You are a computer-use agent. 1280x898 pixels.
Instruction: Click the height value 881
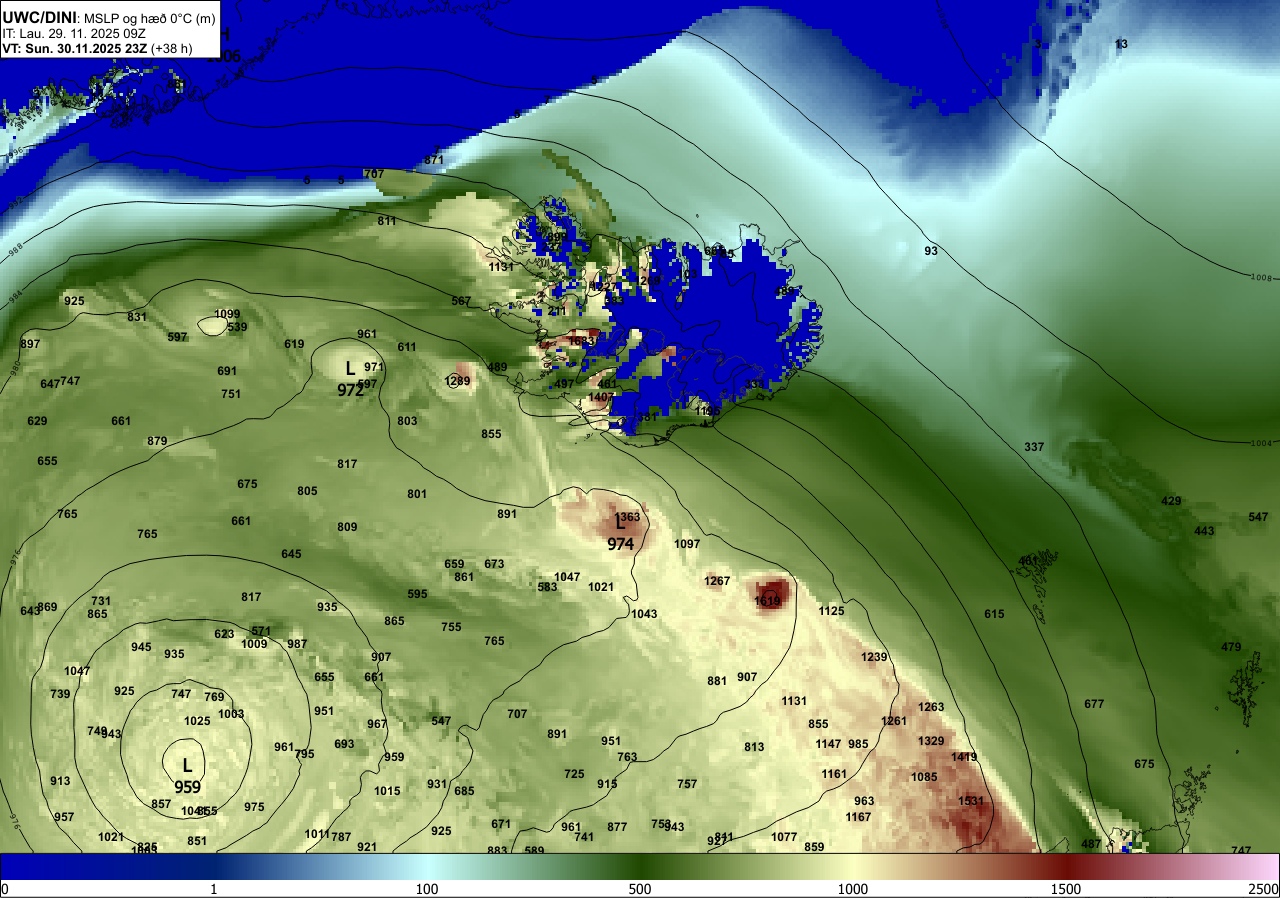tap(717, 681)
